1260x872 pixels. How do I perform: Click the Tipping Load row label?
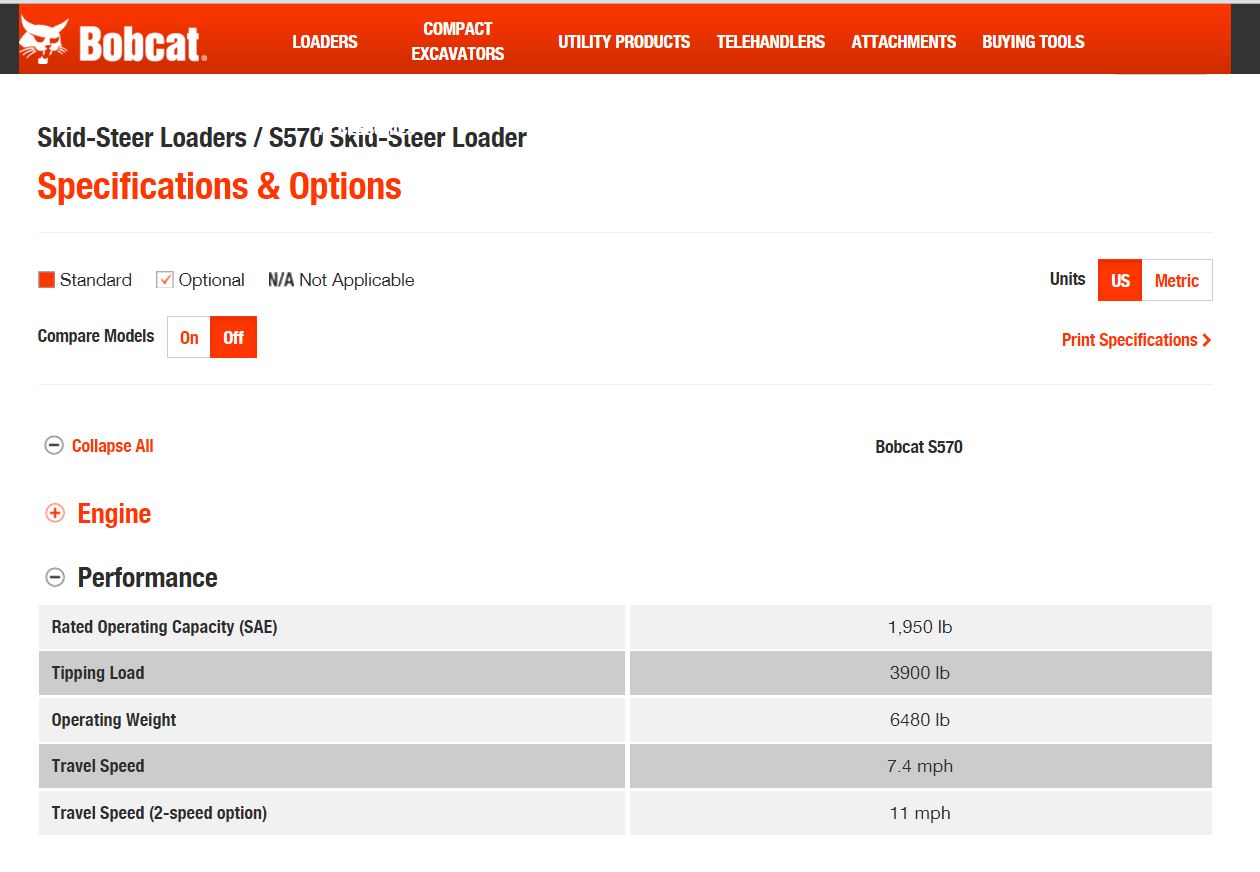point(98,673)
